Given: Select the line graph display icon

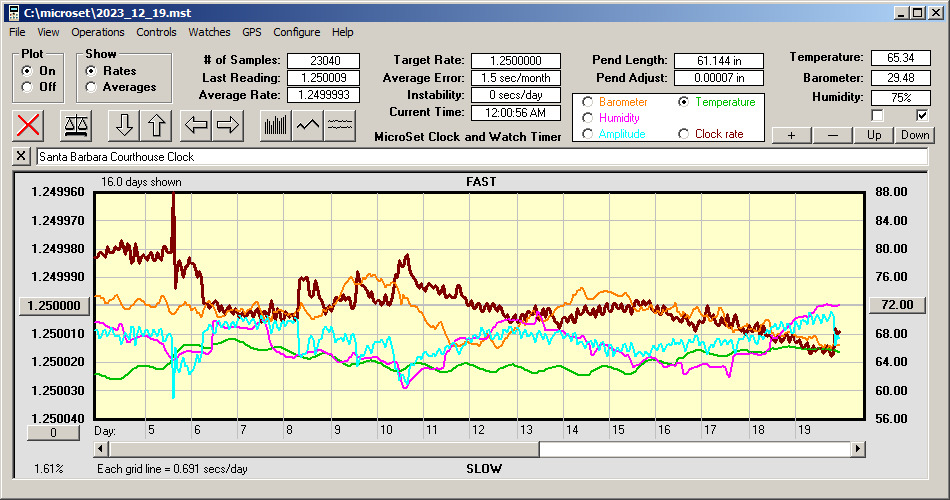Looking at the screenshot, I should click(x=308, y=125).
